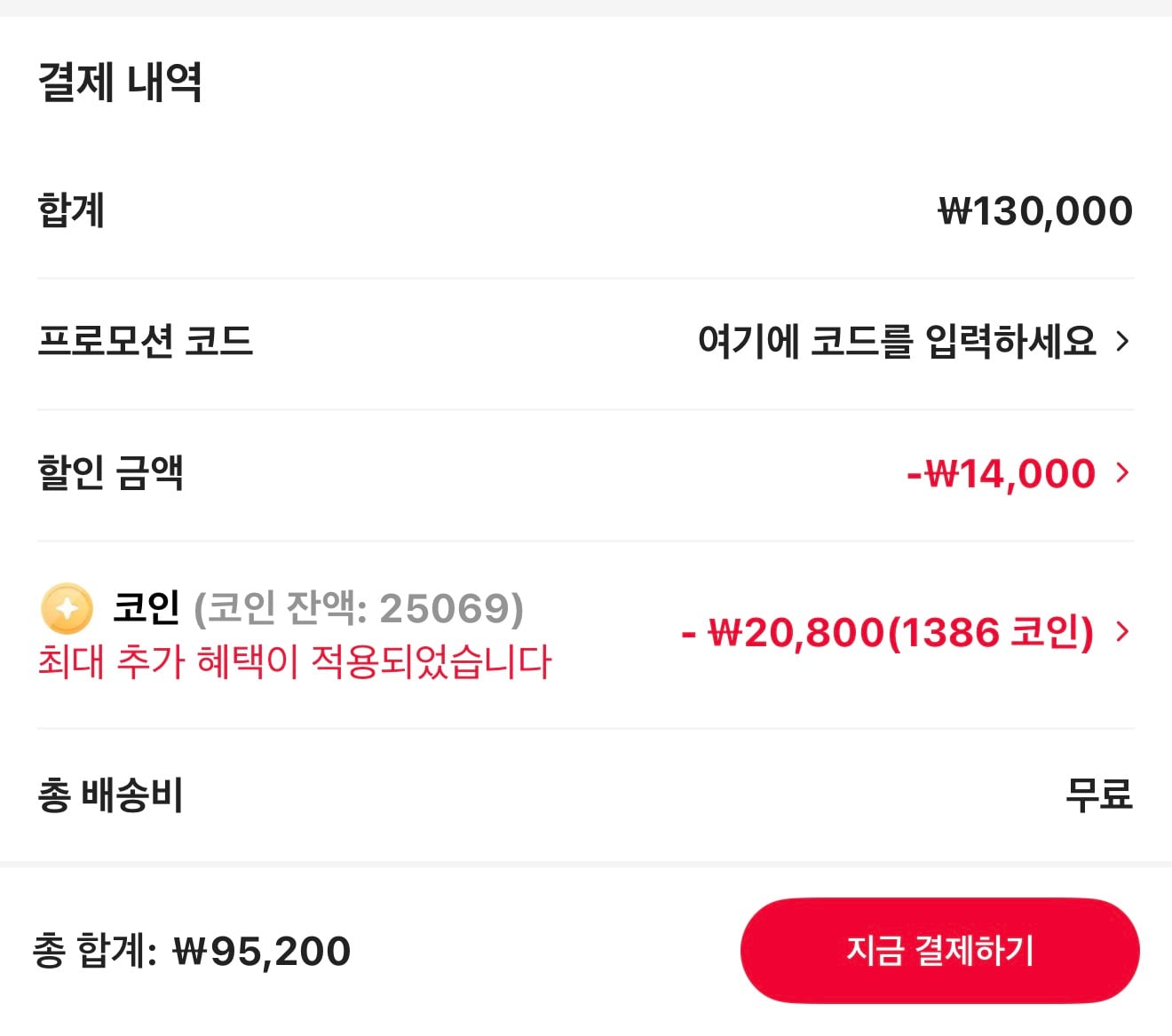The width and height of the screenshot is (1172, 1036).
Task: Click the 합계 subtotal label
Action: point(71,211)
